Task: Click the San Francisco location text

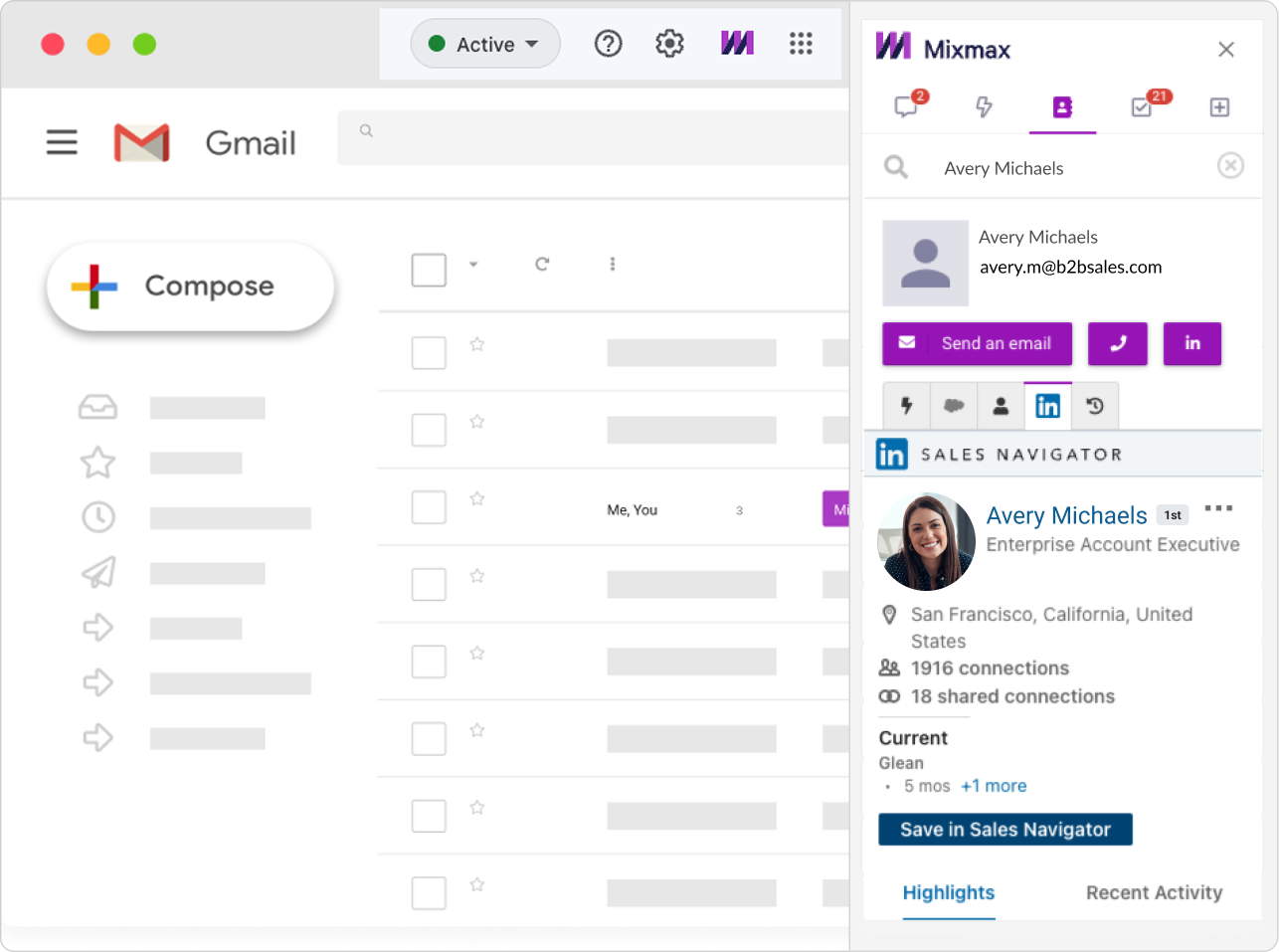Action: click(1051, 628)
